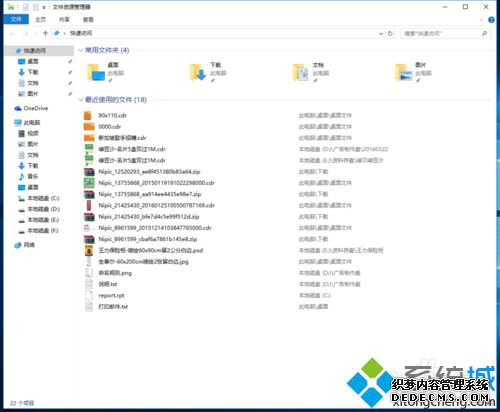Open pinned 桌面 under 快速访问 in the sidebar
Screen dimensions: 500x412
(x=33, y=61)
